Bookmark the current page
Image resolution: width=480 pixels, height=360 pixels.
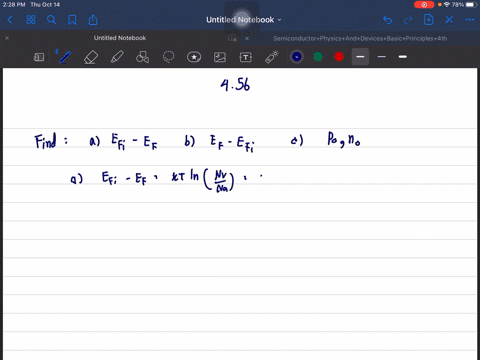click(72, 20)
